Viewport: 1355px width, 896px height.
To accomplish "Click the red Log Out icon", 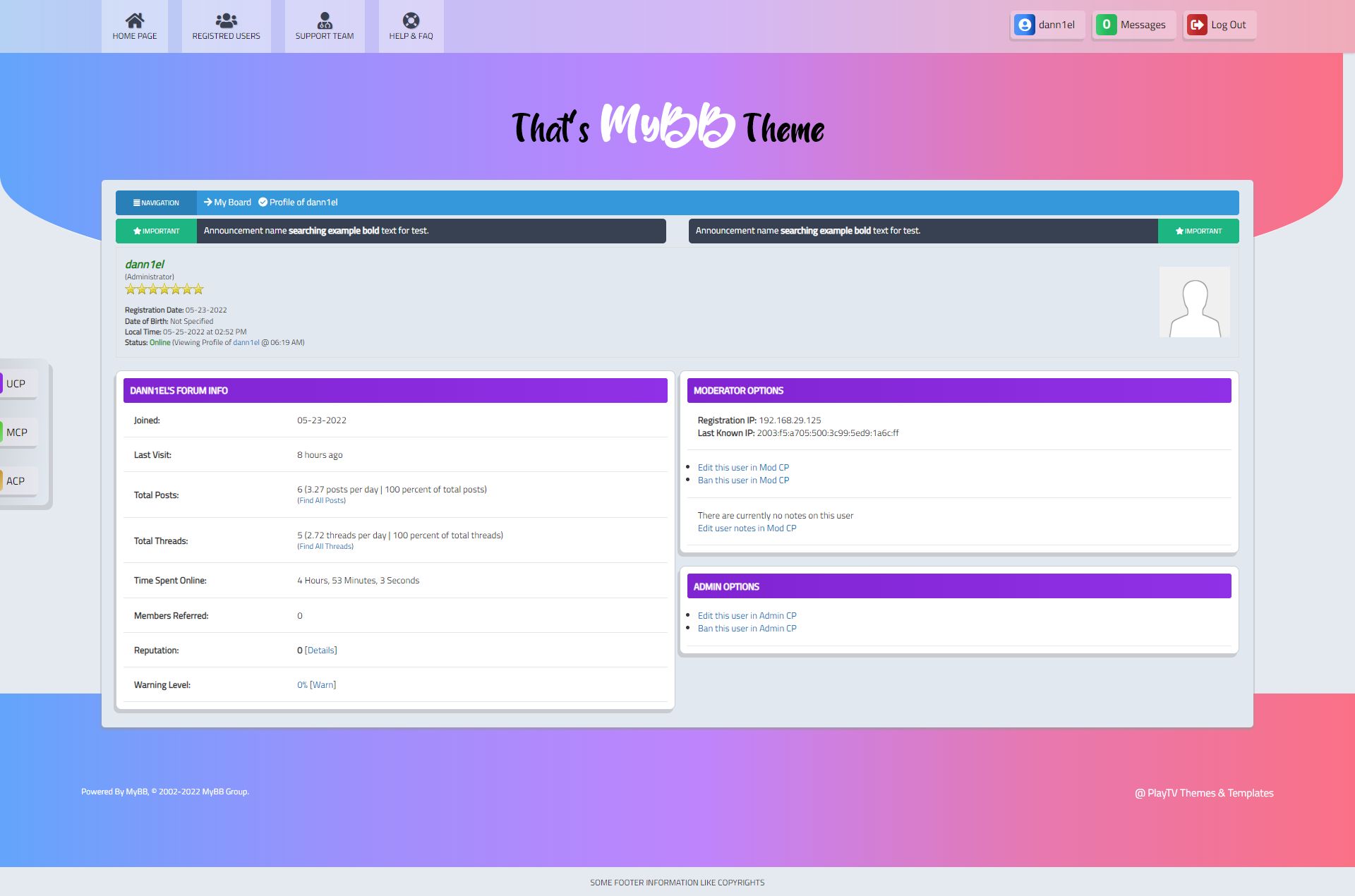I will click(1197, 25).
